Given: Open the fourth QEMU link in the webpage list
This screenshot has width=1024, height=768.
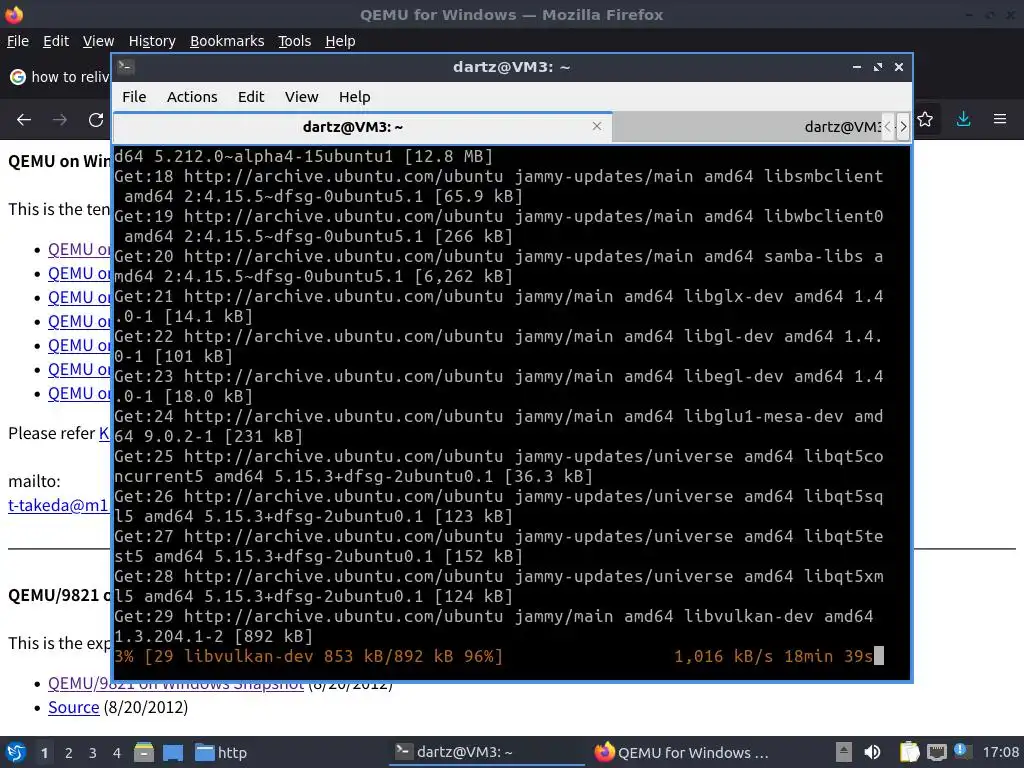Looking at the screenshot, I should coord(79,321).
